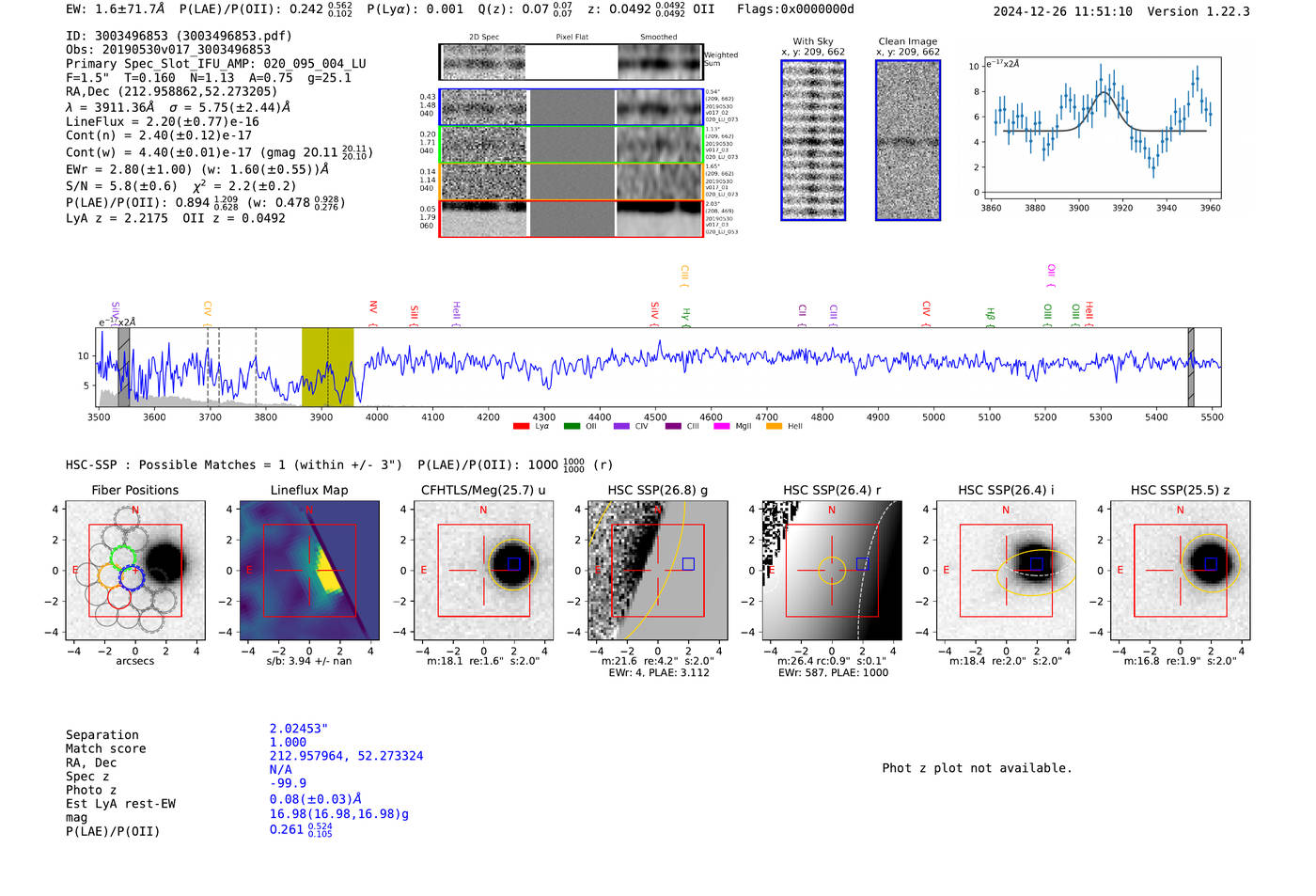Click the violet CIV legend swatch
Image resolution: width=1316 pixels, height=896 pixels.
coord(621,427)
